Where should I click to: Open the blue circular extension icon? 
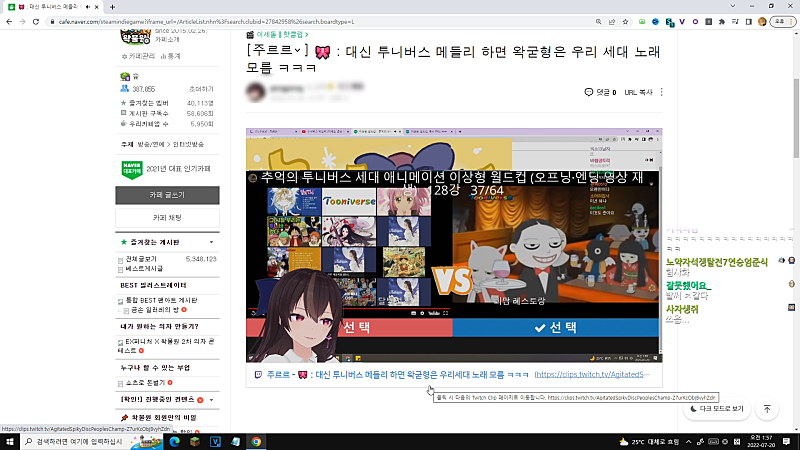click(655, 22)
